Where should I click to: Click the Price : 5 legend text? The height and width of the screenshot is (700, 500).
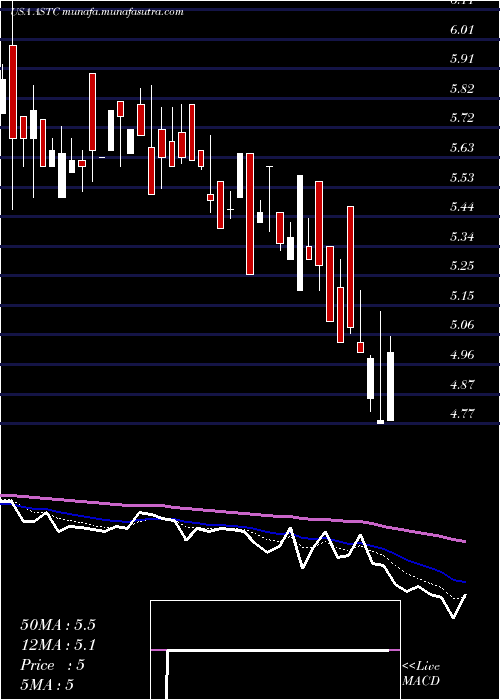[52, 665]
